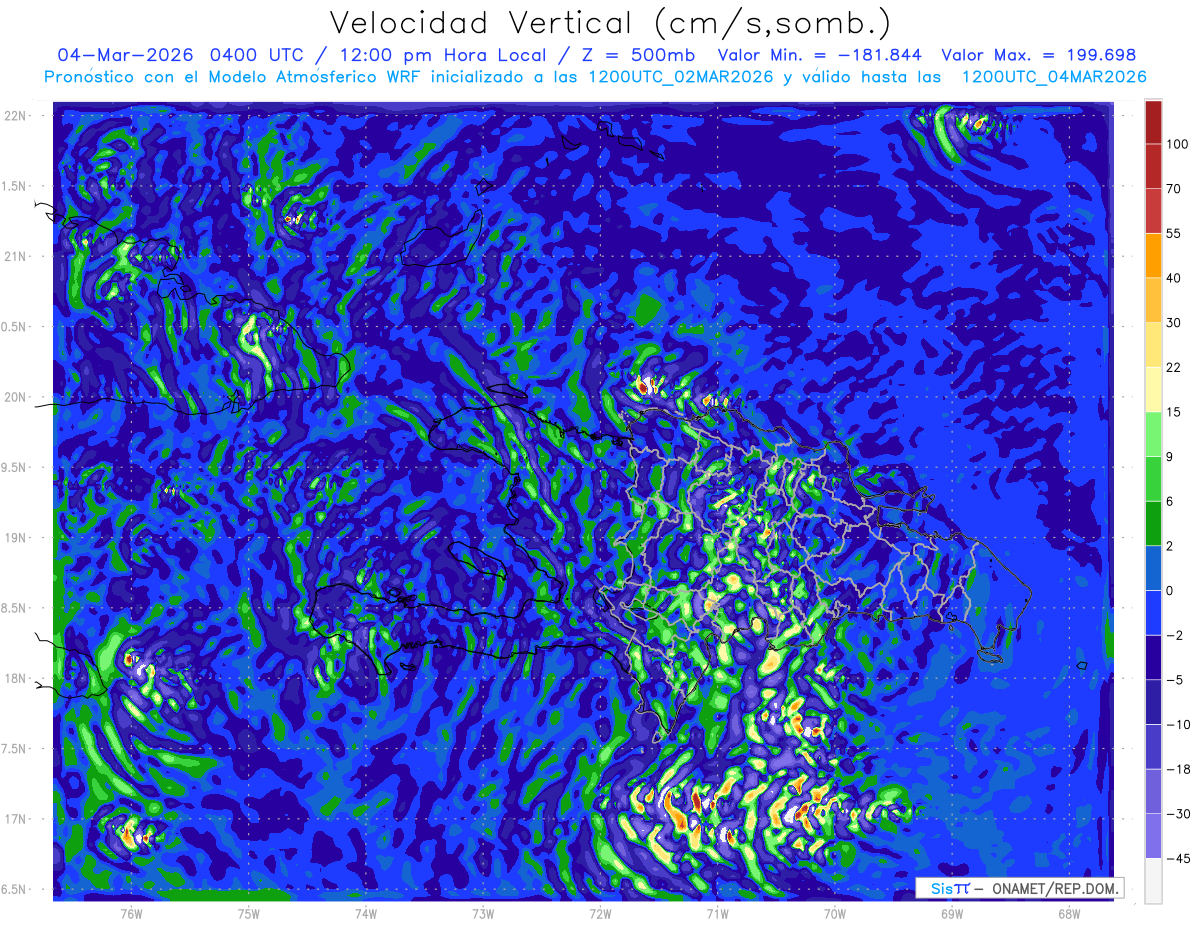Click the dark green legend segment between 6 and 2

tap(1153, 524)
